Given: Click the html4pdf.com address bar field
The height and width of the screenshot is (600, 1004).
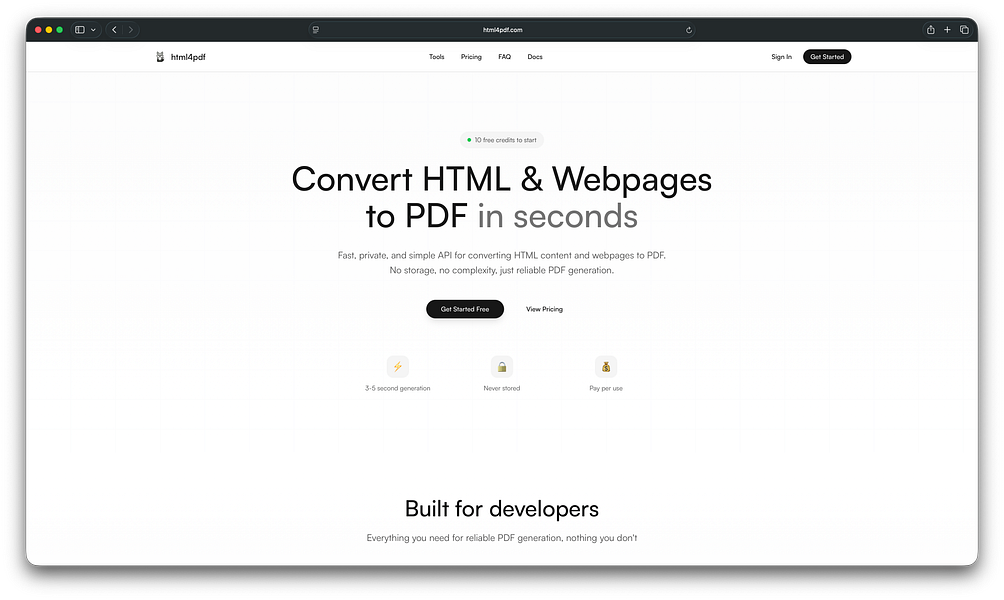Looking at the screenshot, I should click(502, 29).
